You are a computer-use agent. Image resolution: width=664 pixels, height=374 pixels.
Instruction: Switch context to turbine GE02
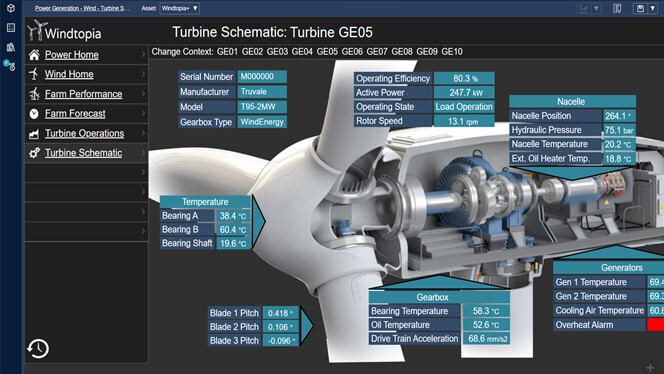[x=252, y=52]
